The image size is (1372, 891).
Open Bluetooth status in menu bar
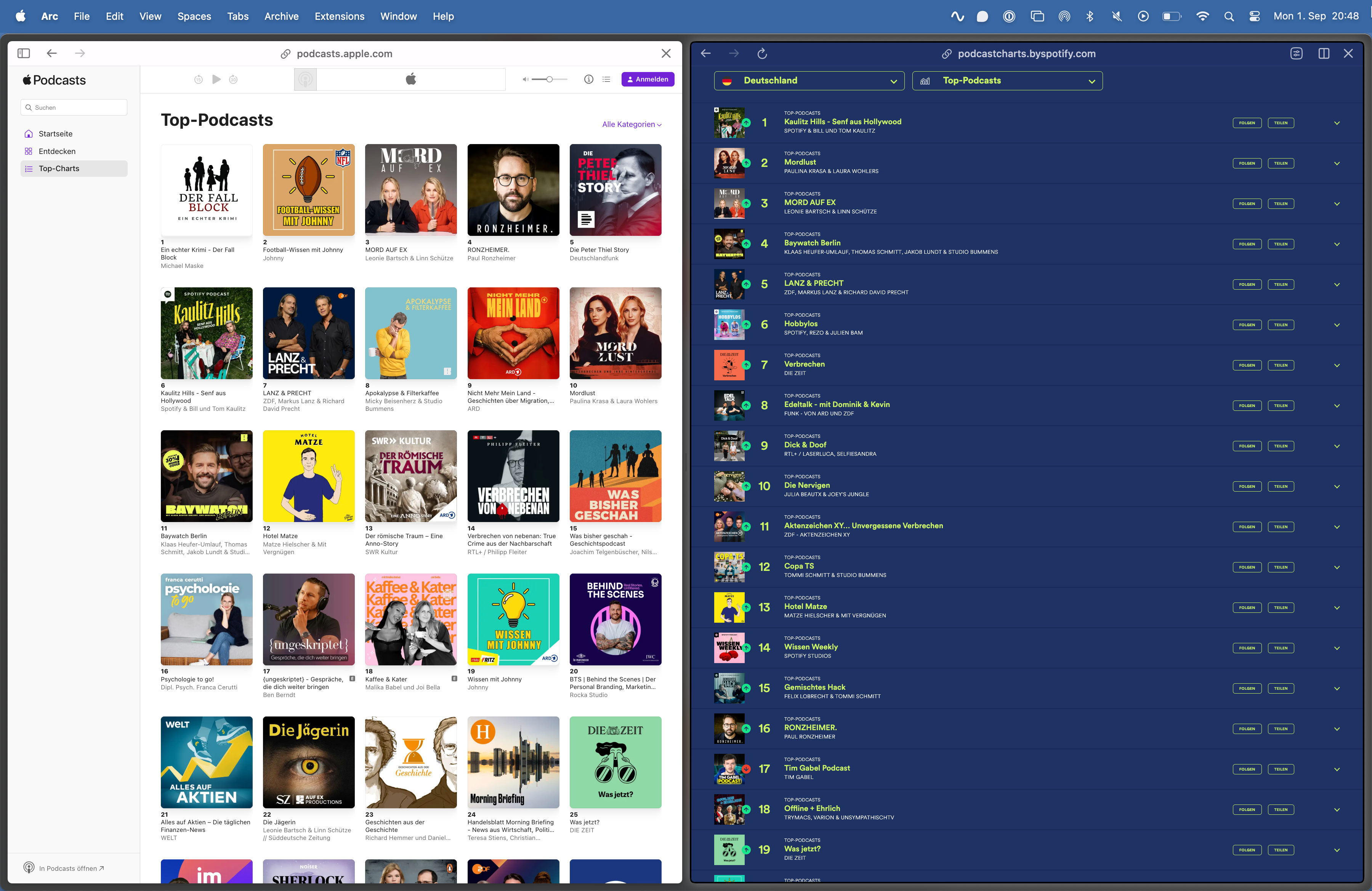tap(1089, 16)
